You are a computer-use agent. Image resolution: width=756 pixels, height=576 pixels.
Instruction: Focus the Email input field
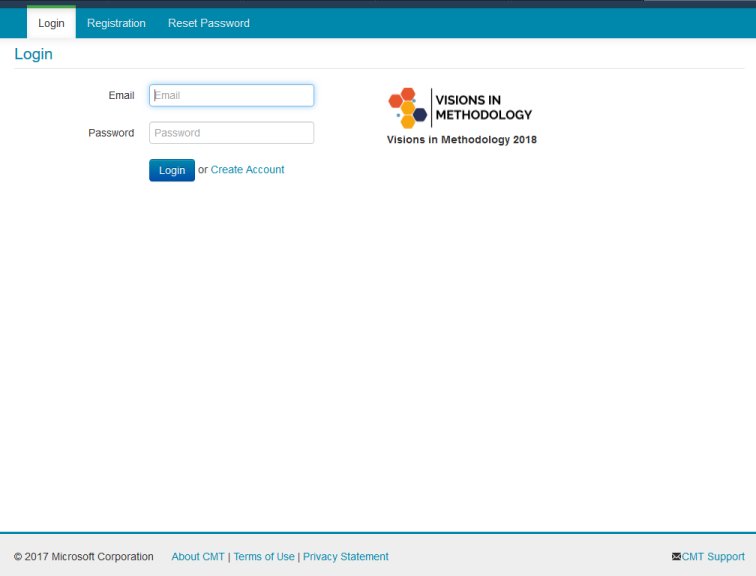click(231, 95)
